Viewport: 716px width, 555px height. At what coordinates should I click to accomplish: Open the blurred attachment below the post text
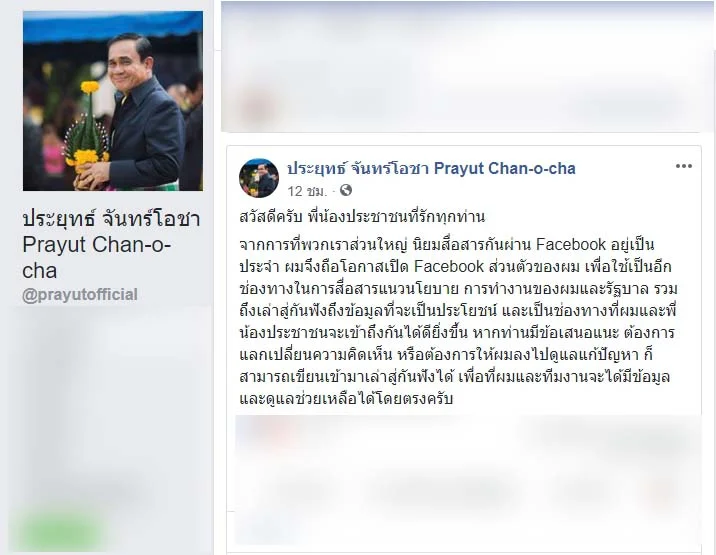pyautogui.click(x=468, y=480)
